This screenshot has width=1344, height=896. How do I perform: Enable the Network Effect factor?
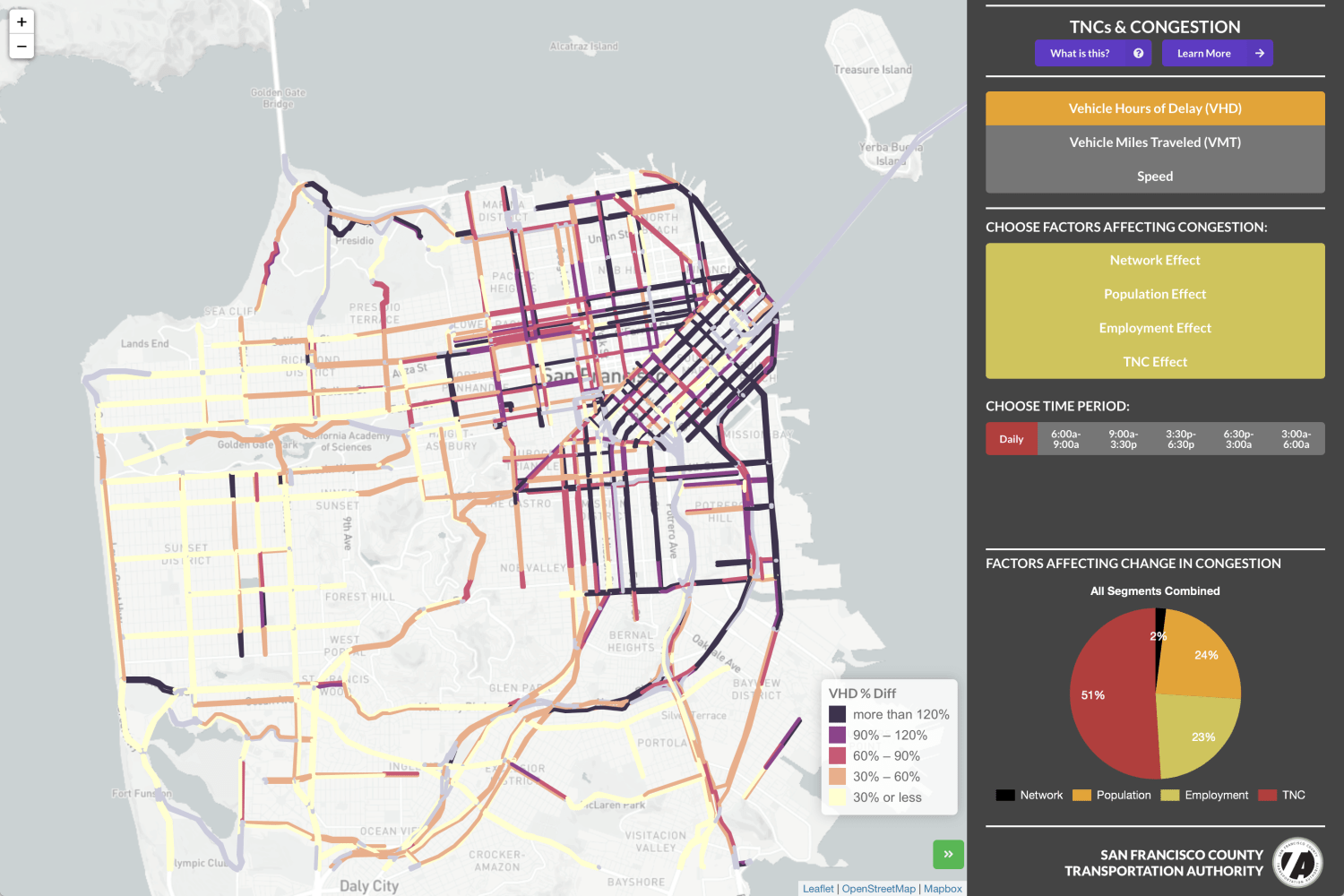pyautogui.click(x=1155, y=260)
